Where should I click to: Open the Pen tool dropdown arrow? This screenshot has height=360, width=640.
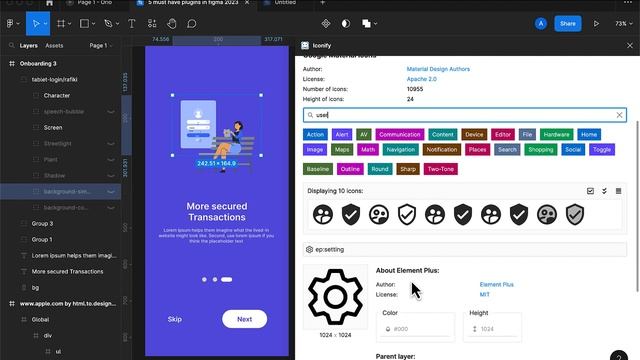pos(118,24)
